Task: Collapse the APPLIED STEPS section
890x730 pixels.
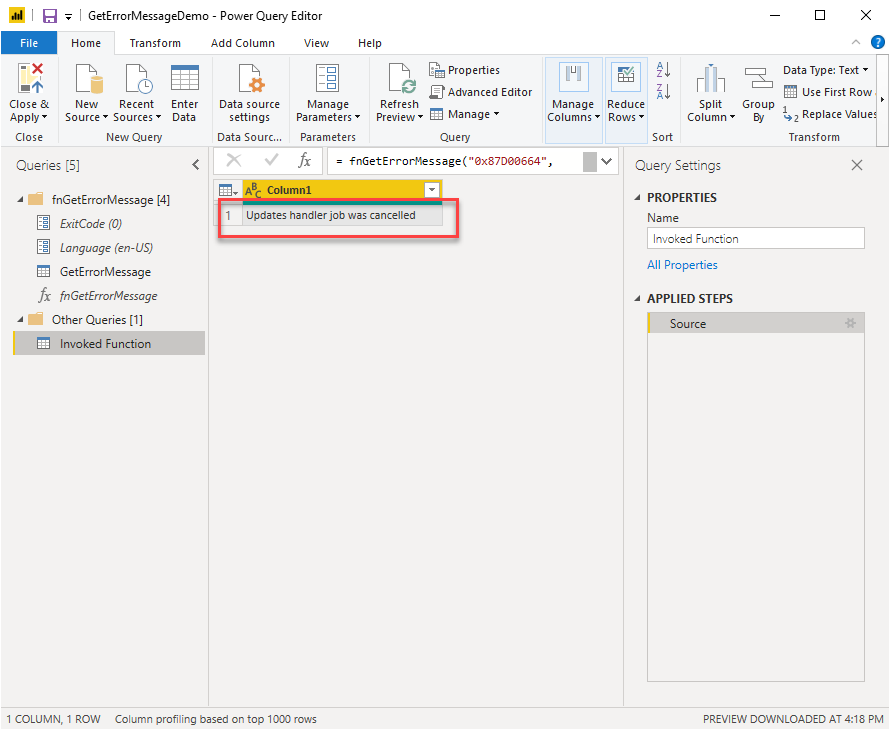Action: tap(637, 299)
